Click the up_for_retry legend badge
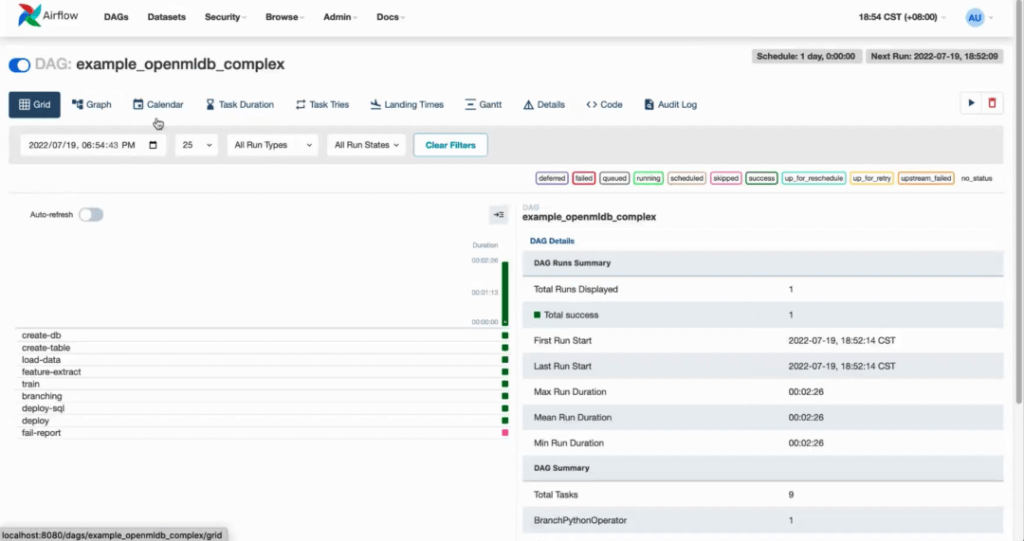 pyautogui.click(x=872, y=178)
